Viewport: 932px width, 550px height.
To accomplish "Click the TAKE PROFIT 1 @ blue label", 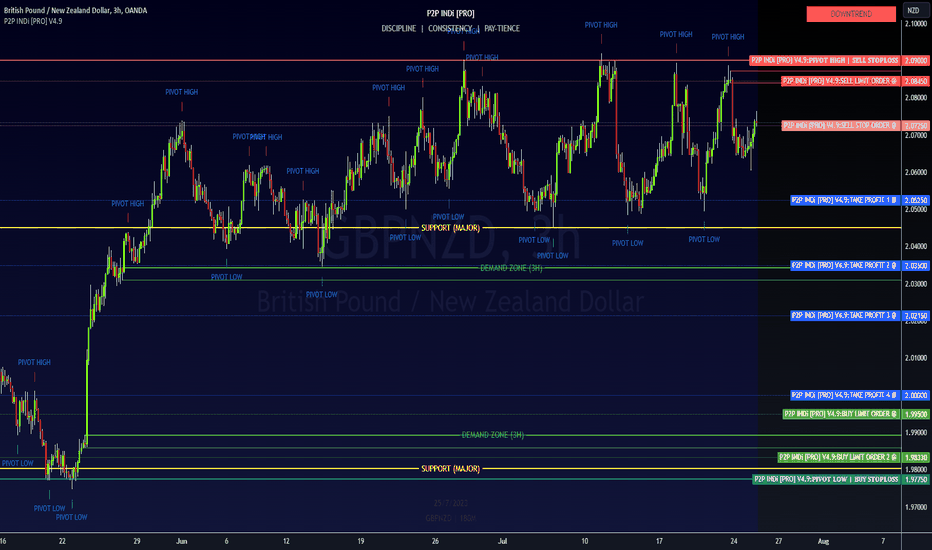I will tap(844, 200).
